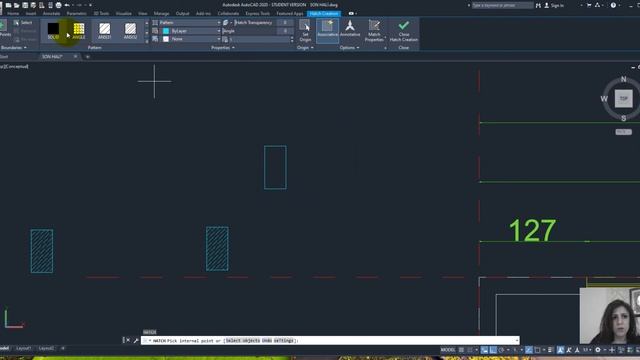Close the SON HALI drawing tab

pos(76,57)
